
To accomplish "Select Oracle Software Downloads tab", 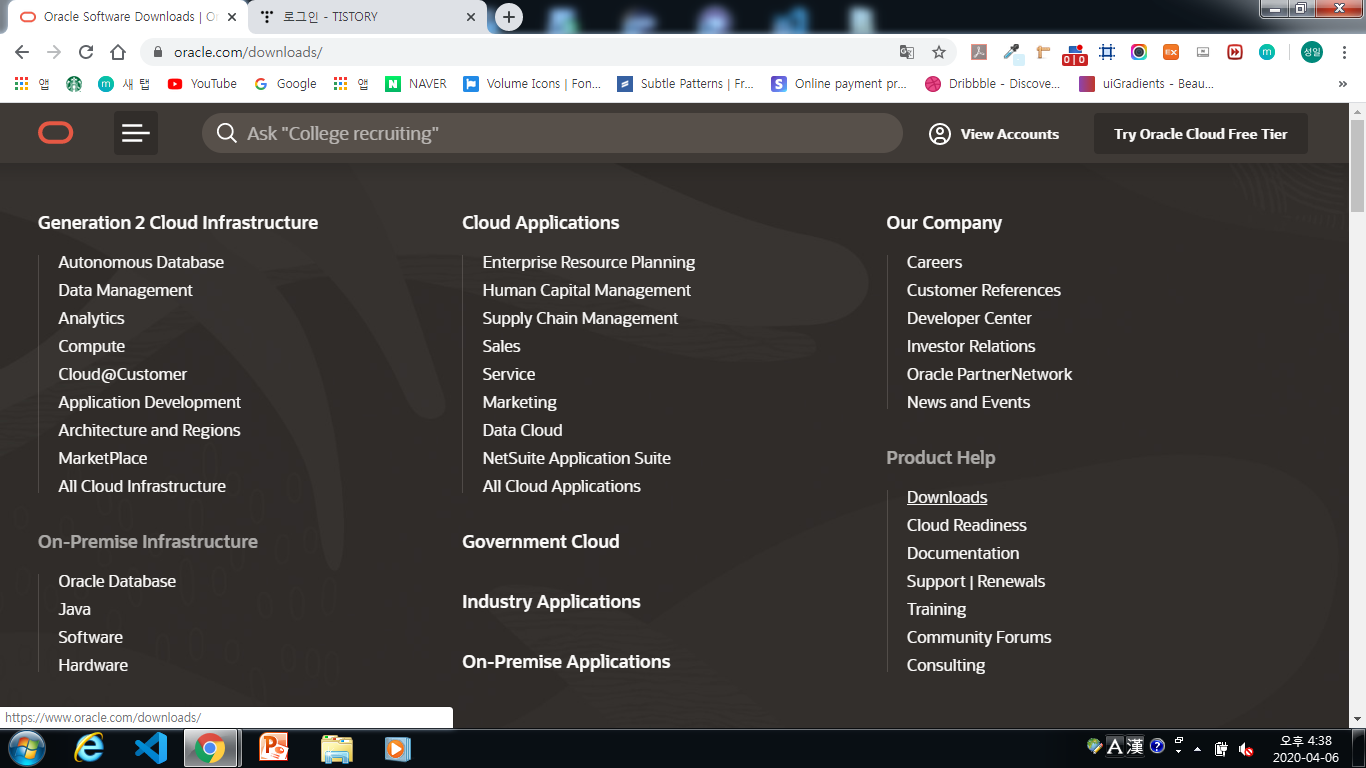I will click(128, 17).
